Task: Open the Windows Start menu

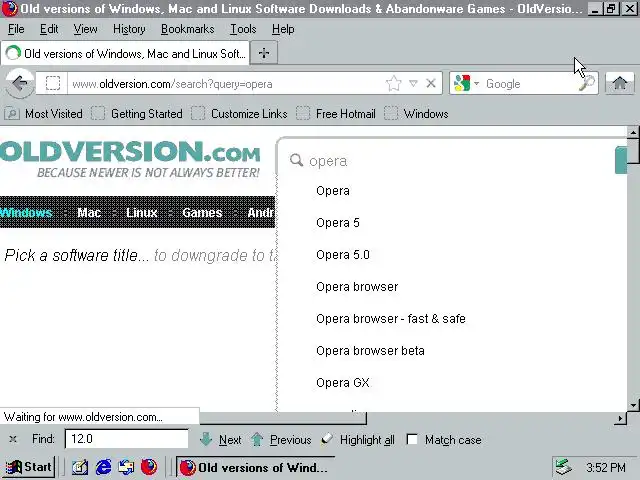Action: point(28,467)
